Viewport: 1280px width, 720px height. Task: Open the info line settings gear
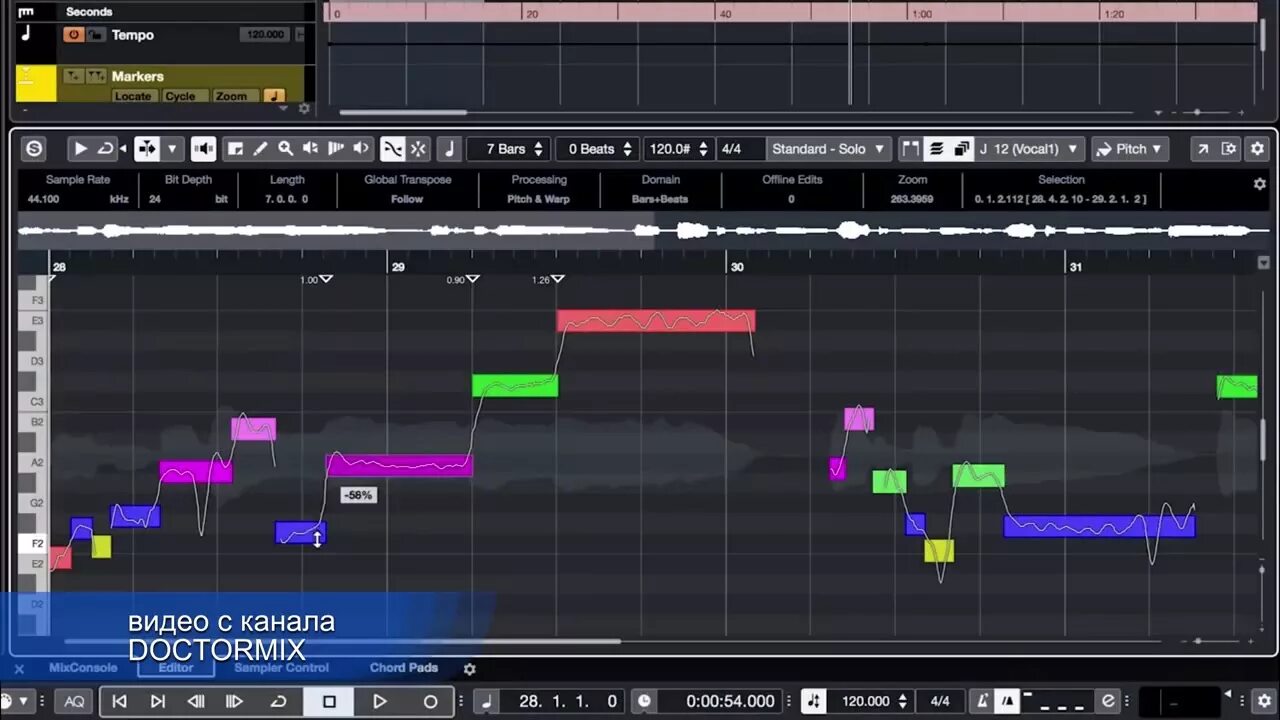(1259, 184)
